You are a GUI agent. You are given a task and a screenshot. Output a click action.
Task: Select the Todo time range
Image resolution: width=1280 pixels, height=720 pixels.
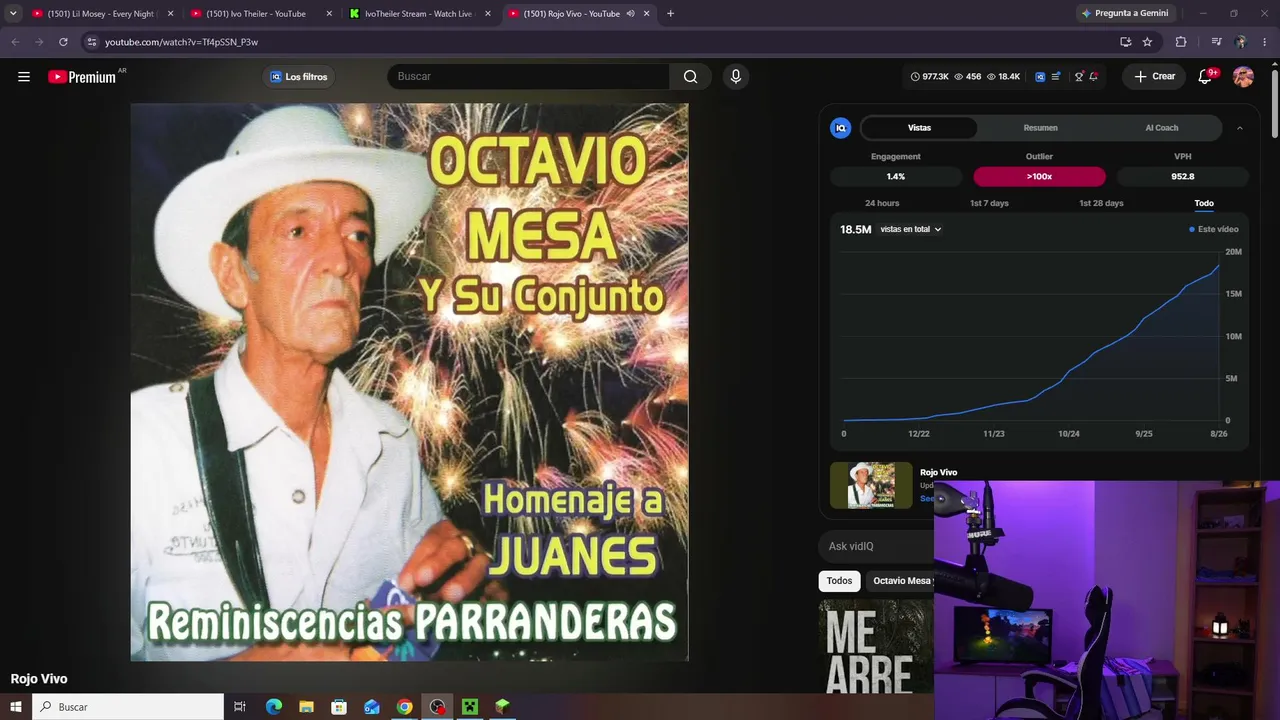1204,203
